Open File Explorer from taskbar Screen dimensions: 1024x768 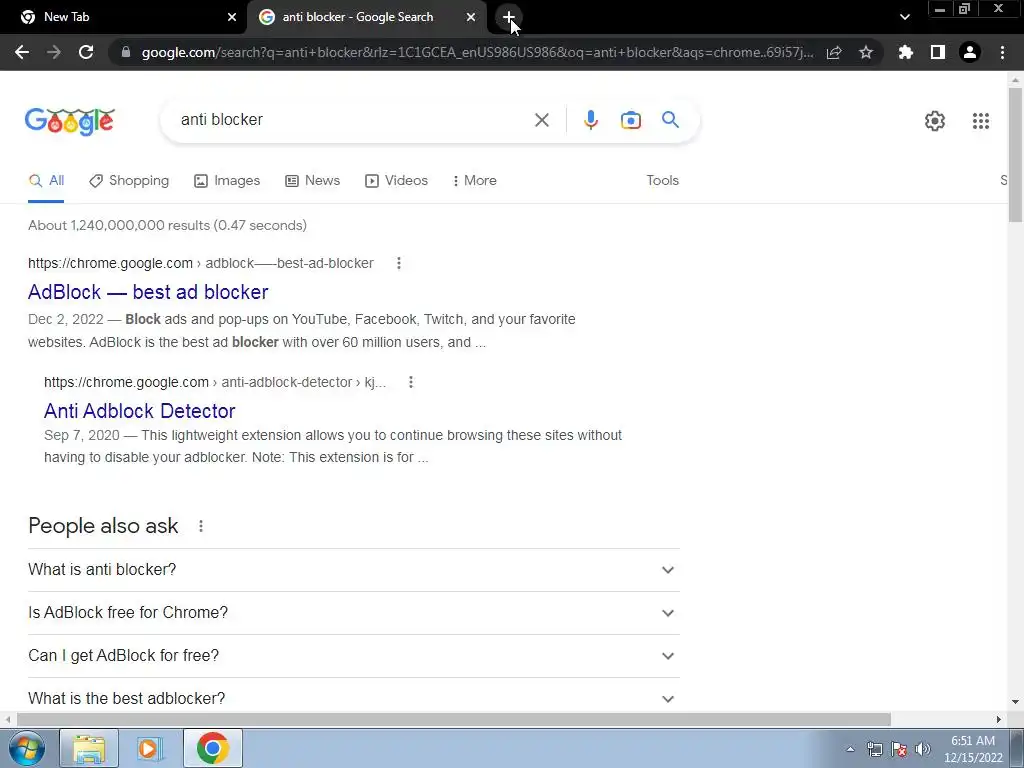click(89, 748)
